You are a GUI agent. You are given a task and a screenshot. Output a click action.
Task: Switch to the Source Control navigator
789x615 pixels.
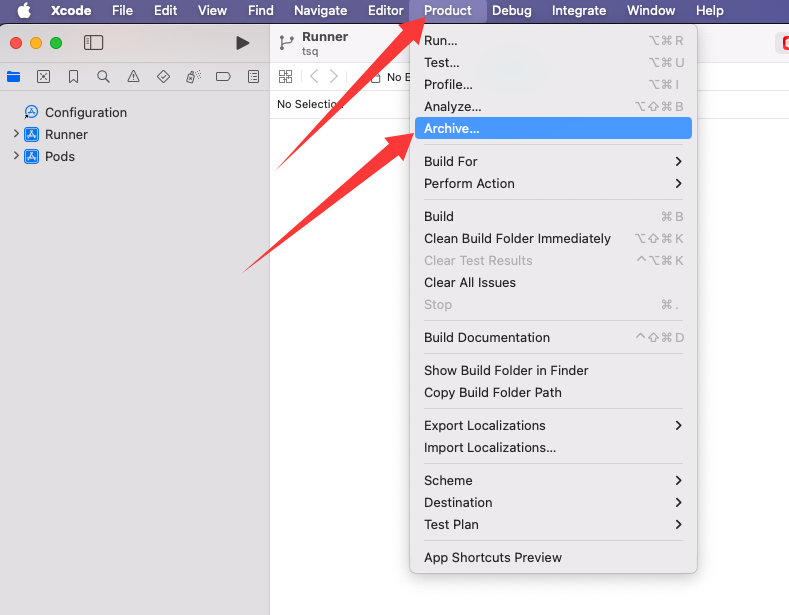pyautogui.click(x=43, y=77)
